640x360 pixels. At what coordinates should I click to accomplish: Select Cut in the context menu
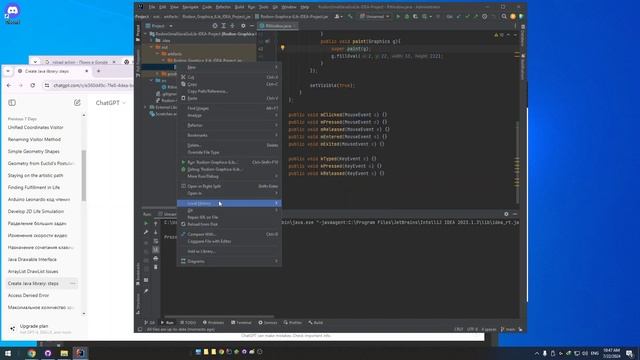pos(229,77)
